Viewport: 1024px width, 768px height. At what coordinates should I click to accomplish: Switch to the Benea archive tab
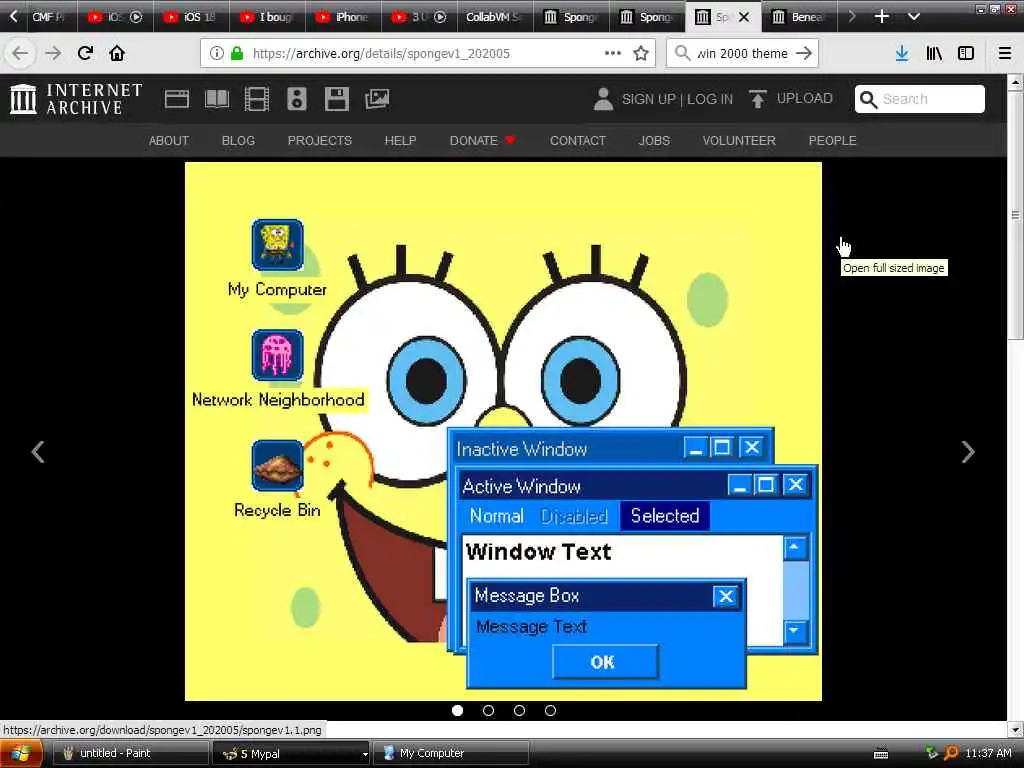tap(798, 17)
